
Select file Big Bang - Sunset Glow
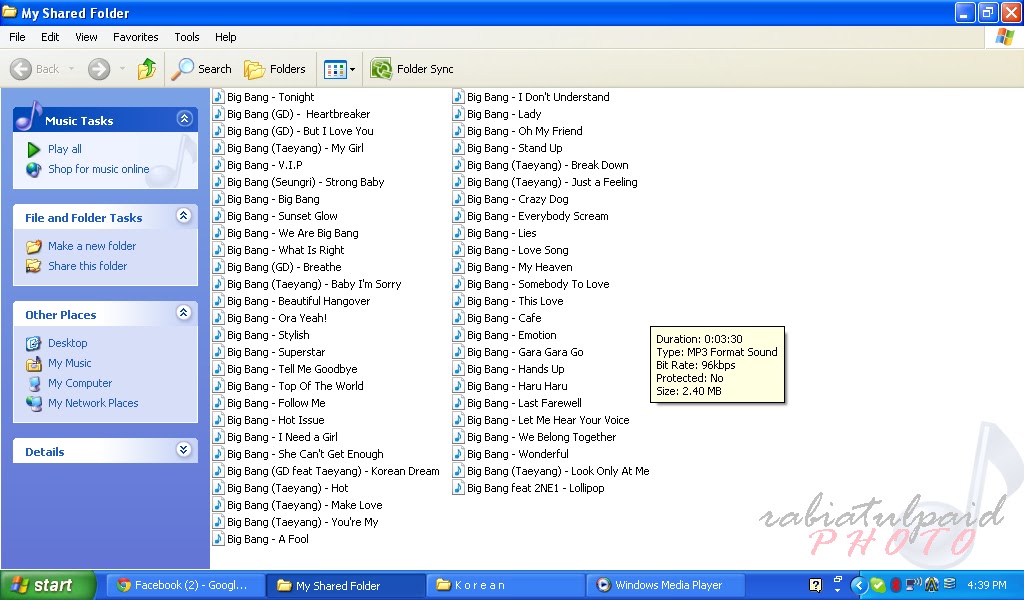pos(282,216)
